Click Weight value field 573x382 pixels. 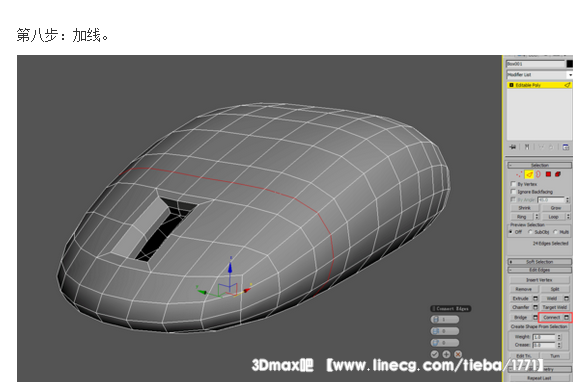[544, 337]
